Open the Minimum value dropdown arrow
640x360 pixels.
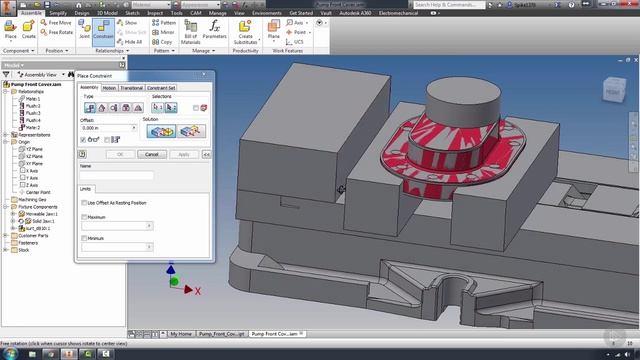149,247
